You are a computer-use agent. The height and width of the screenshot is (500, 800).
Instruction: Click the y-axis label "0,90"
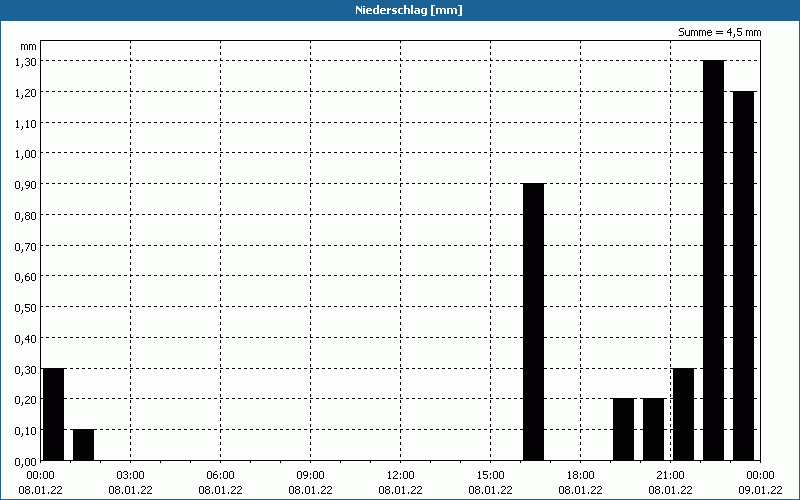tap(26, 185)
